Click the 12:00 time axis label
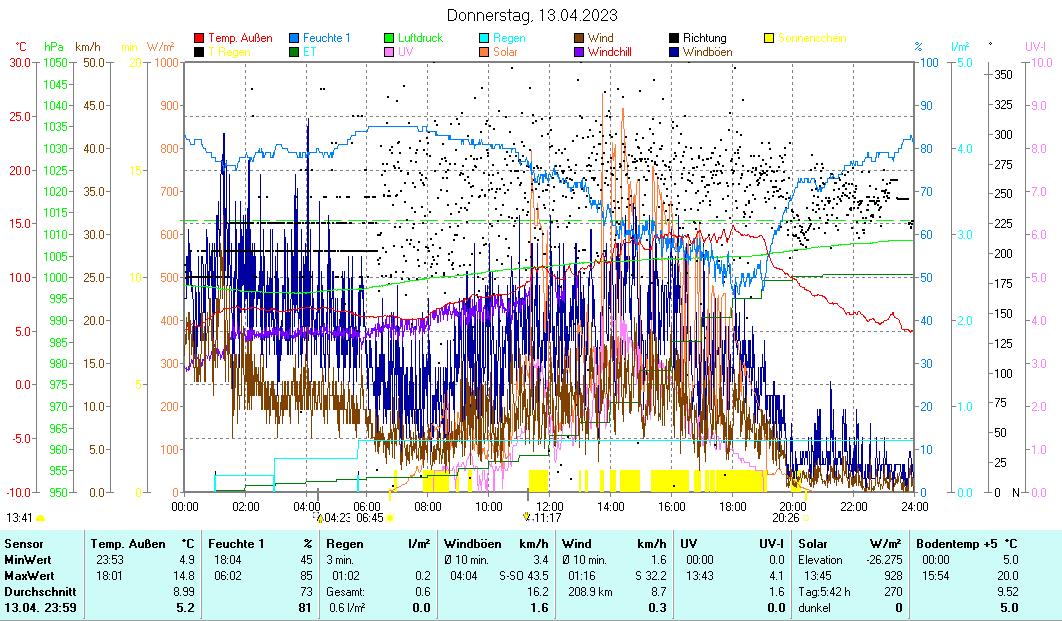This screenshot has height=621, width=1062. tap(550, 506)
